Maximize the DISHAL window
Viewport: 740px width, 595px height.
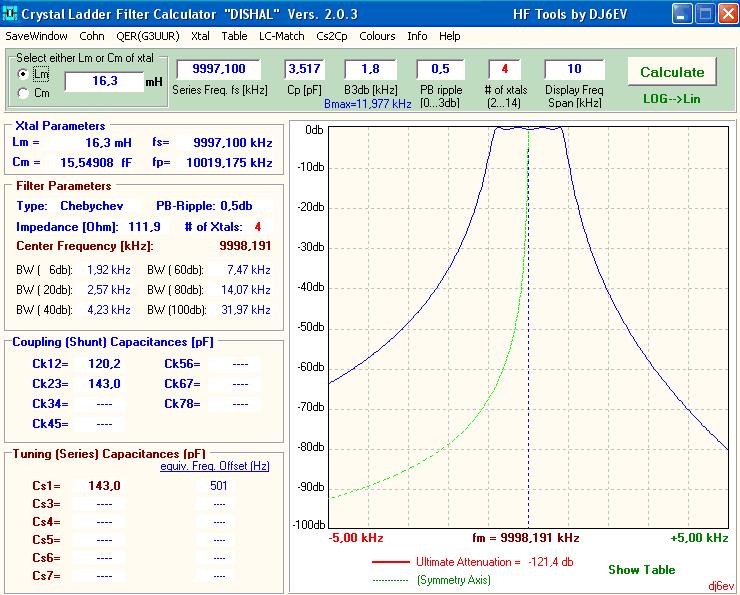706,14
